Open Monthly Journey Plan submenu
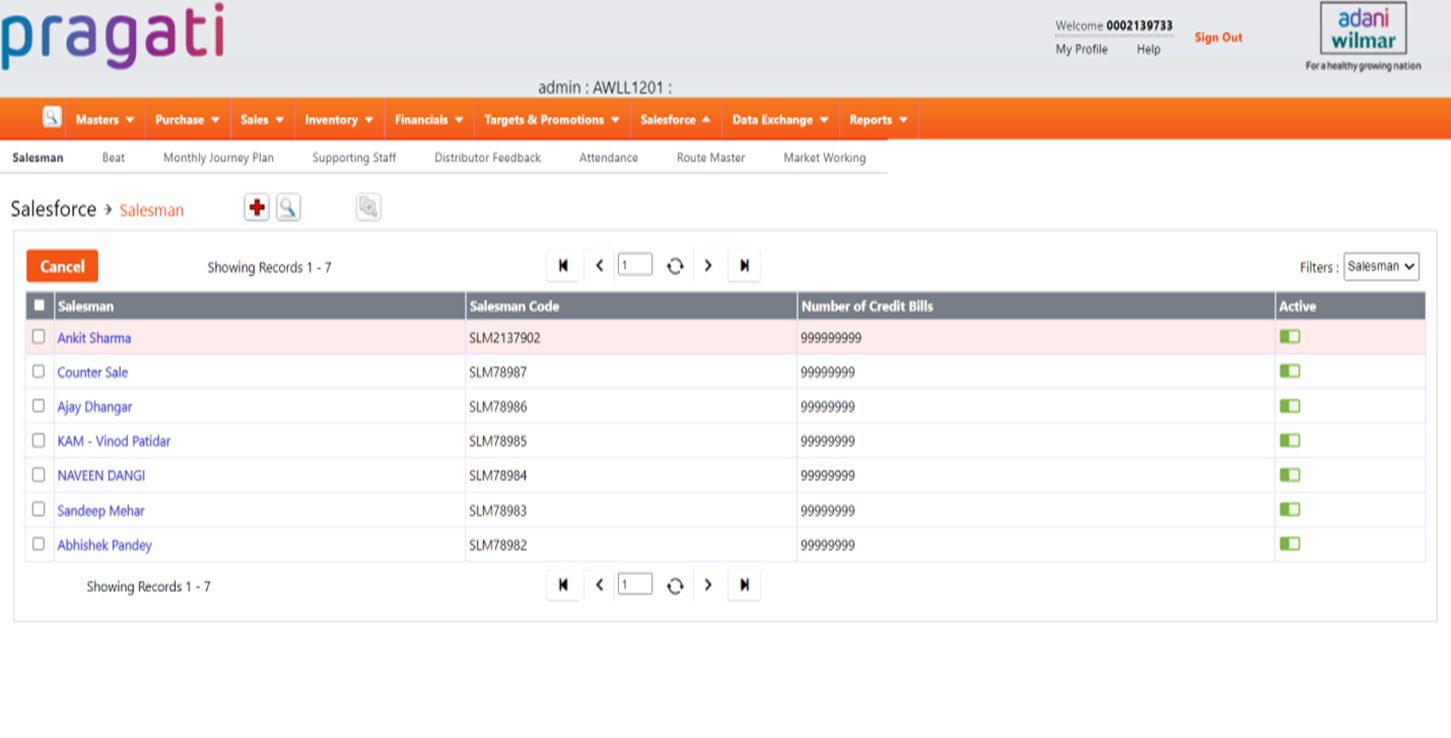This screenshot has height=738, width=1451. pos(218,157)
